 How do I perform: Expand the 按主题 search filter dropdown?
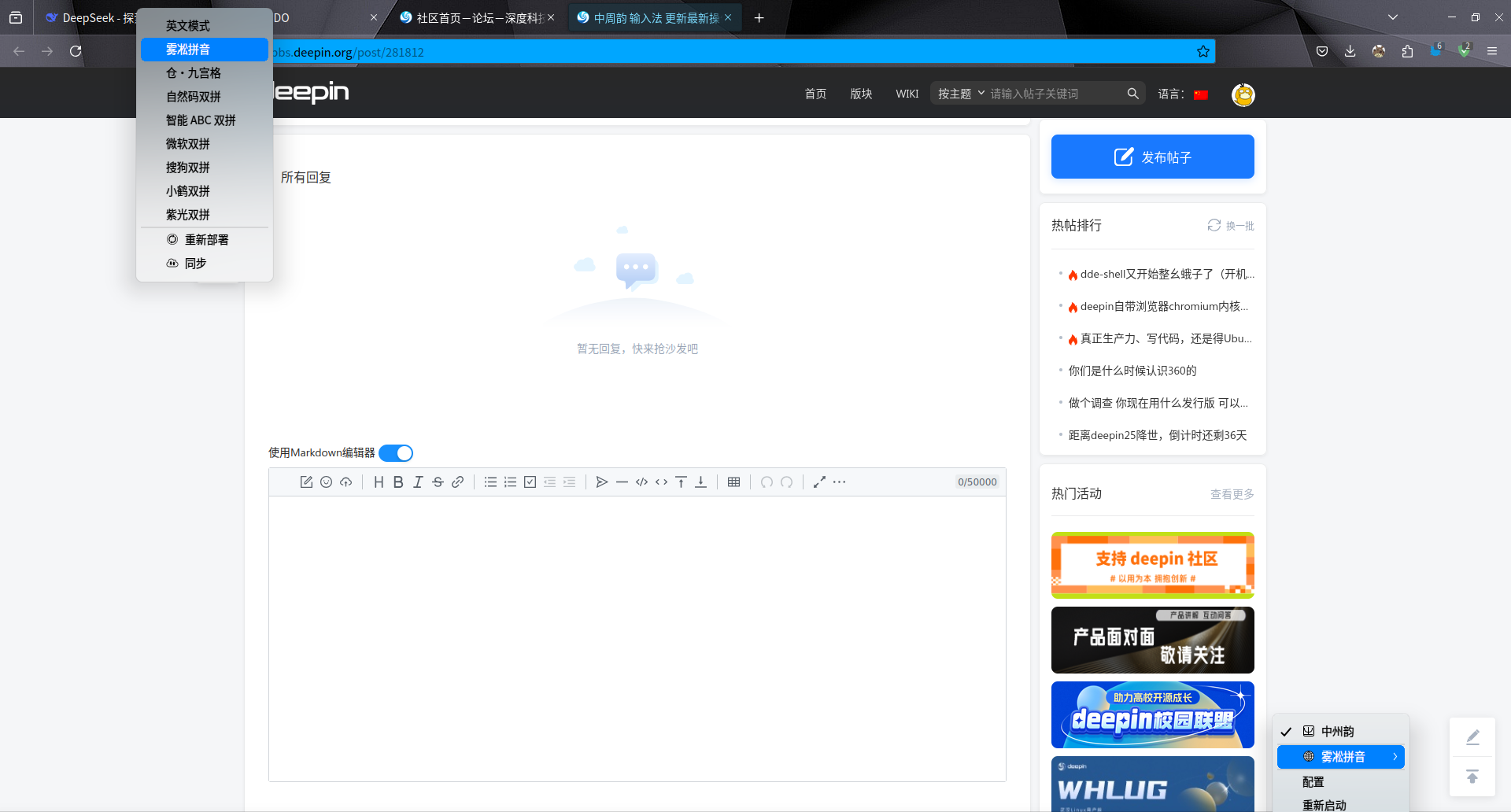[961, 94]
